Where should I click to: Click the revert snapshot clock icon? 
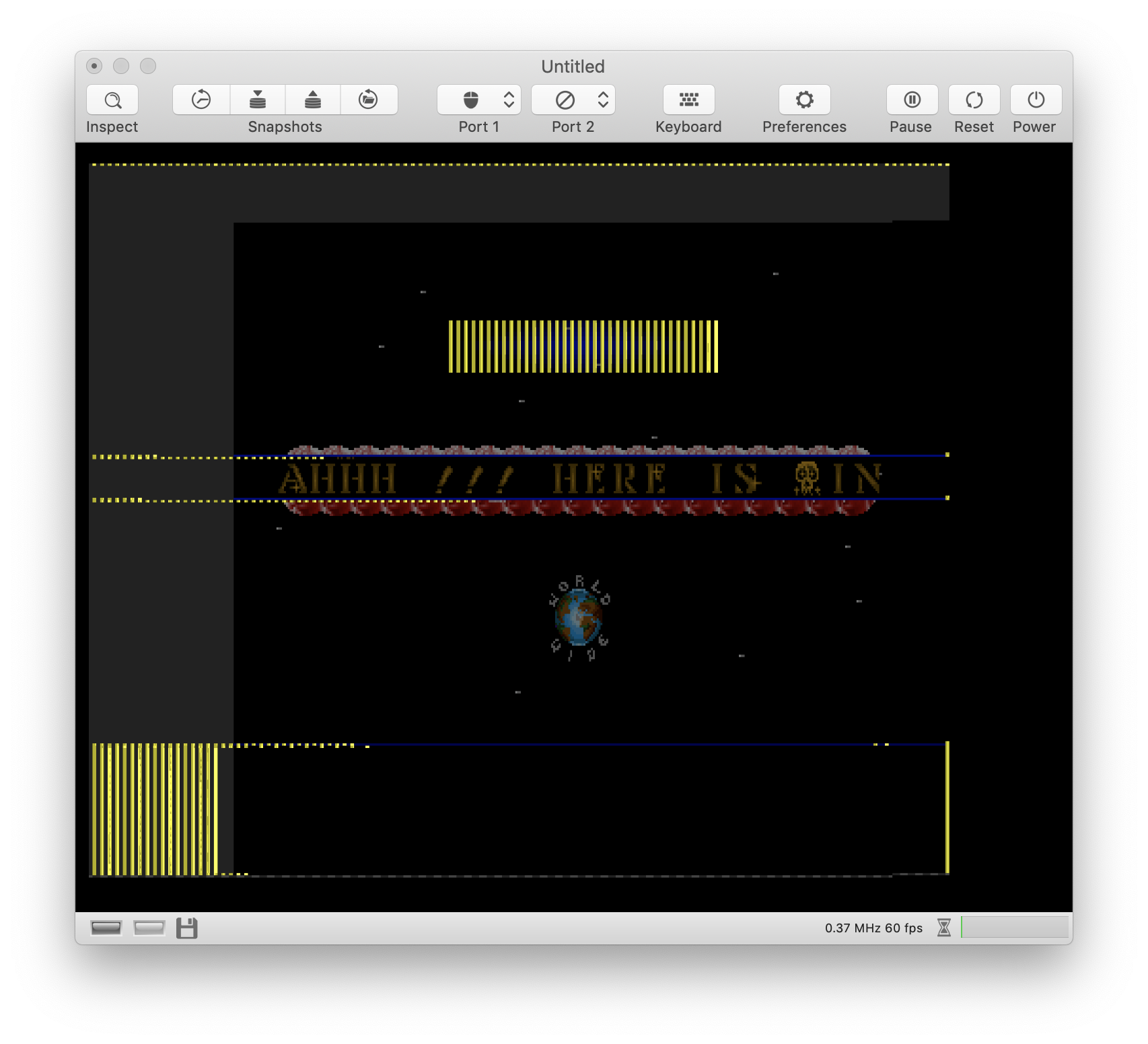(201, 100)
